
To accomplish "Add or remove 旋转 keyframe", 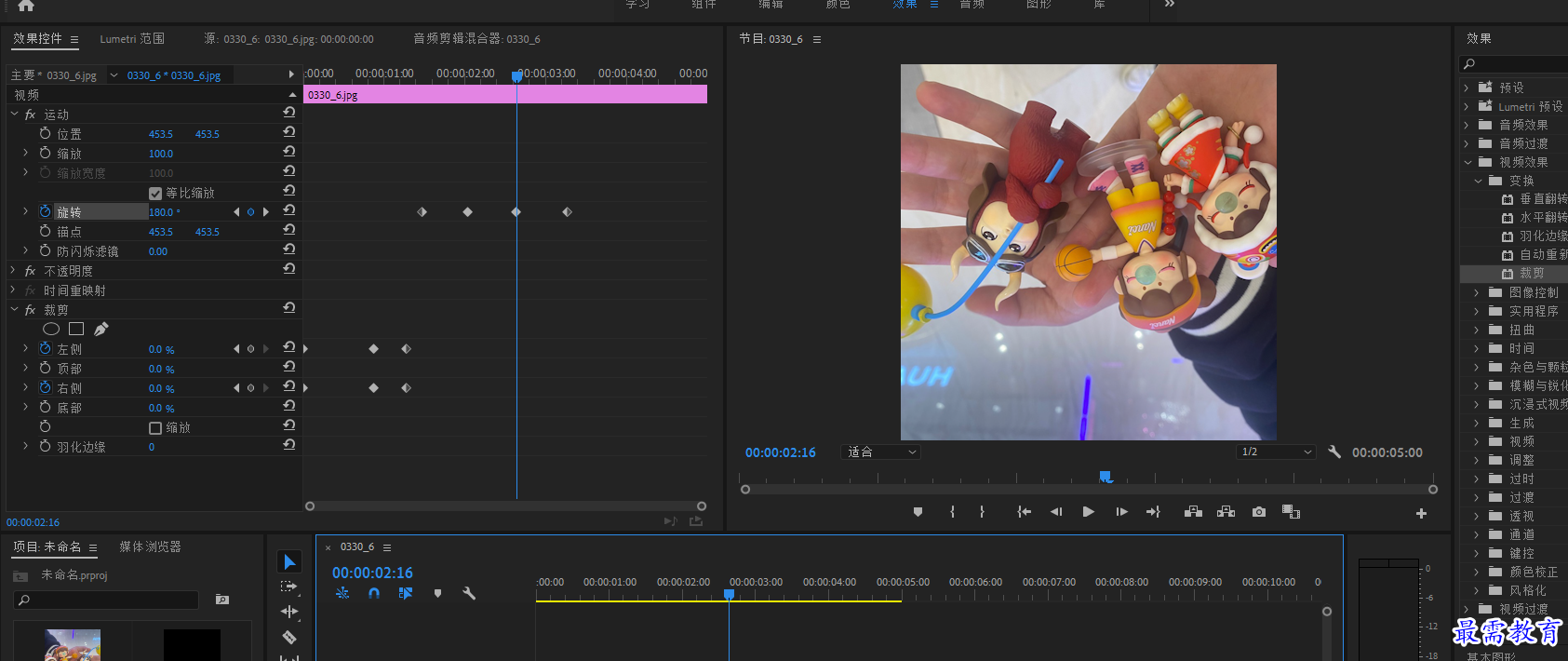I will (x=250, y=212).
